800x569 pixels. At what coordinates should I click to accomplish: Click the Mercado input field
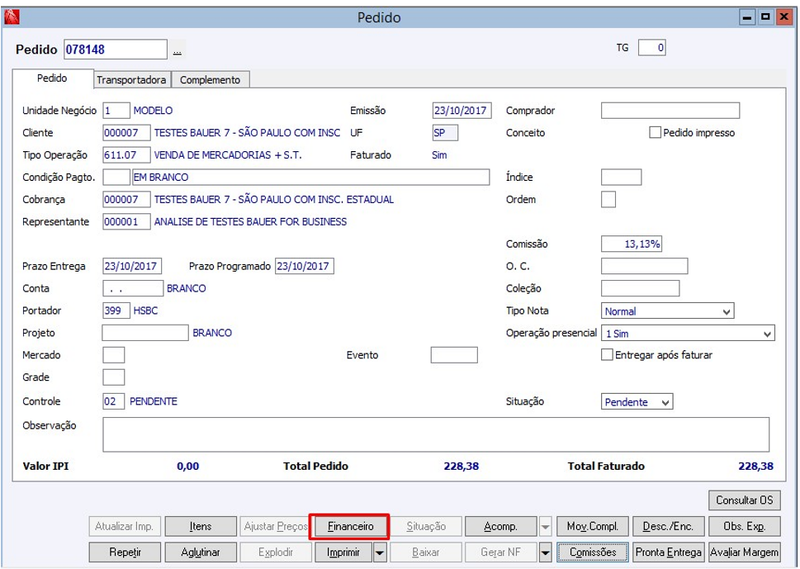[113, 355]
